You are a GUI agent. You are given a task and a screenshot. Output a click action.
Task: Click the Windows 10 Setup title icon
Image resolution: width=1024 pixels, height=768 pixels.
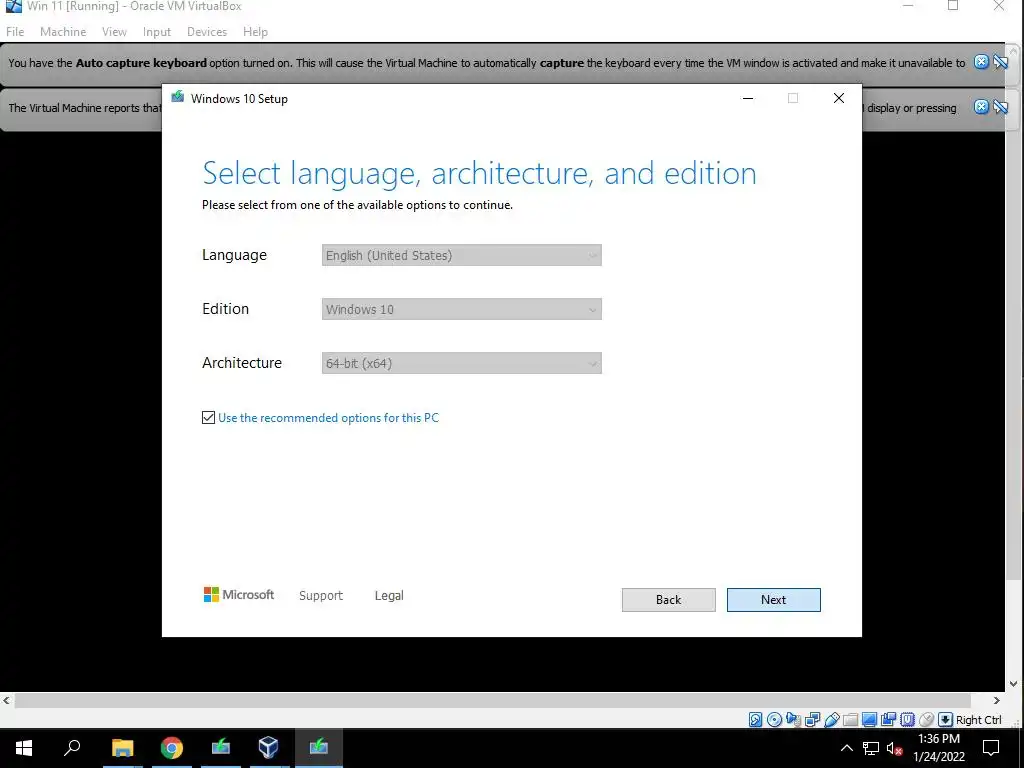pos(177,97)
